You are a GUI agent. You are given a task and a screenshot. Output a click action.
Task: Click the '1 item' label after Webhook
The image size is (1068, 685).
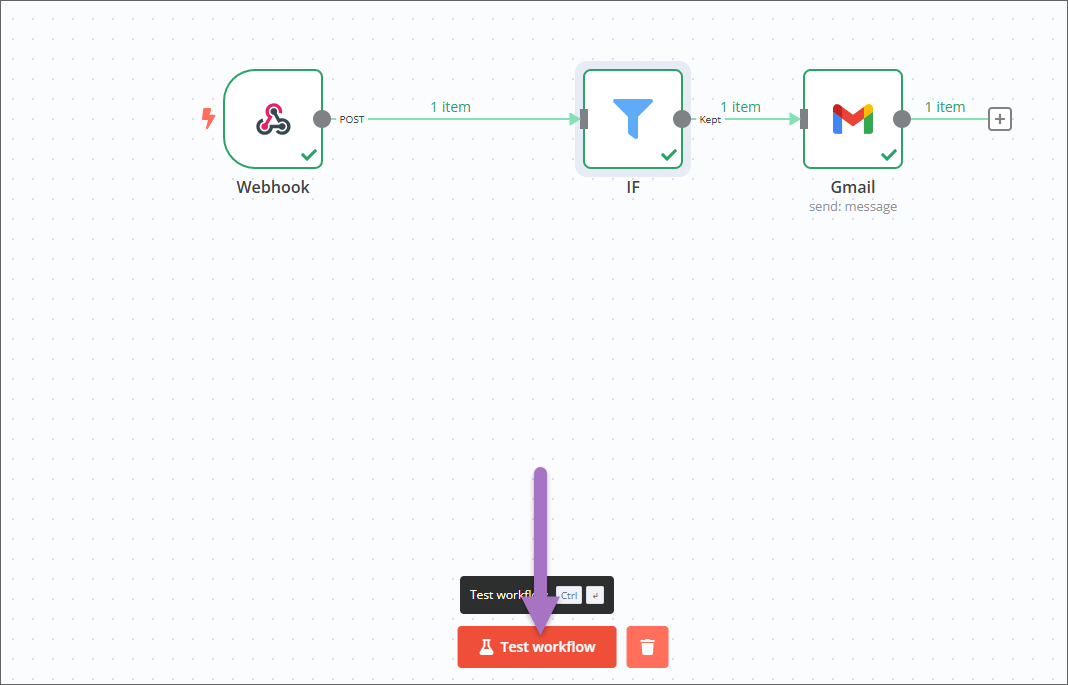pyautogui.click(x=450, y=107)
